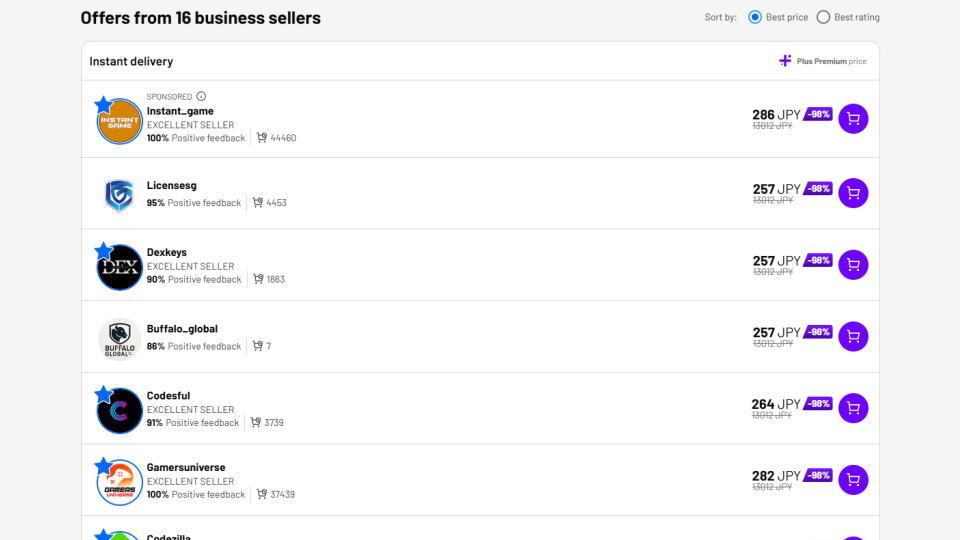Select Best rating sort option
This screenshot has height=540, width=960.
(x=823, y=17)
